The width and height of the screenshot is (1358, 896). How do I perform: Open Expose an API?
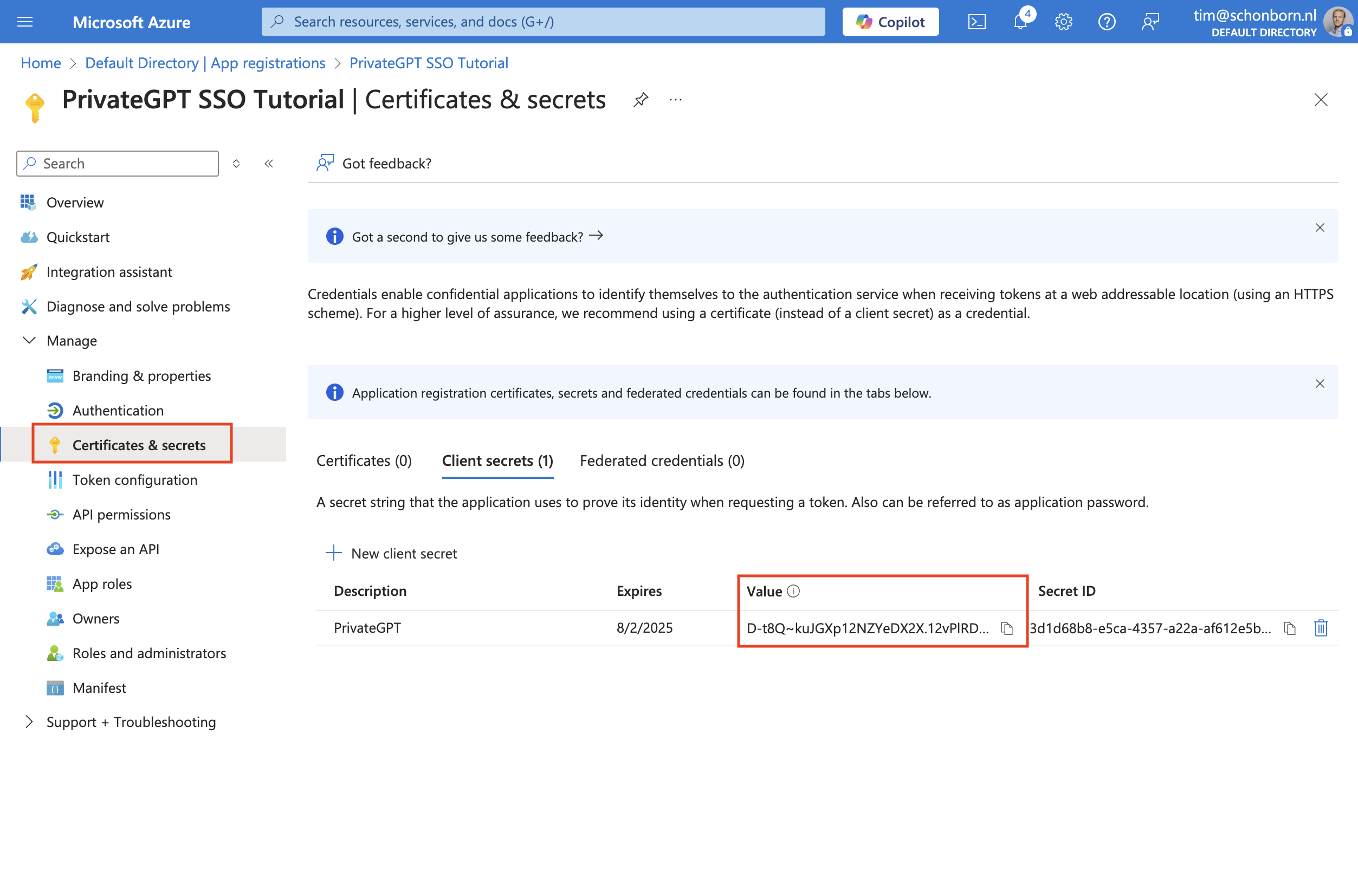115,549
